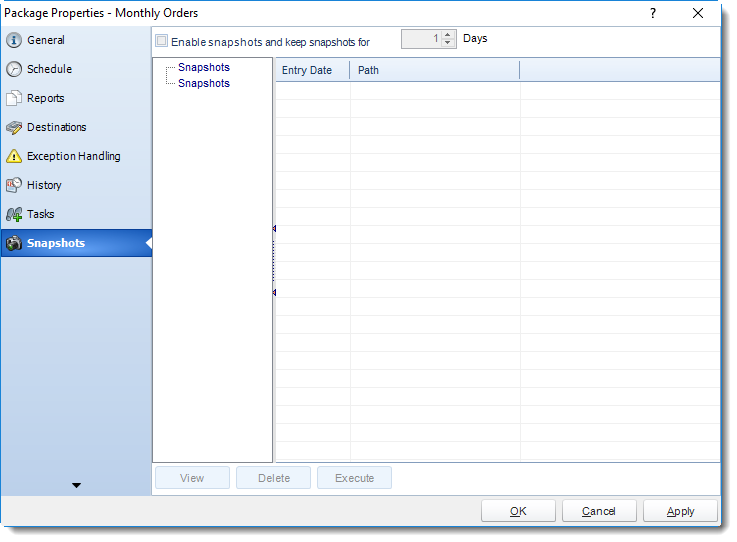Click the Delete button
Viewport: 737px width, 542px height.
pyautogui.click(x=274, y=478)
